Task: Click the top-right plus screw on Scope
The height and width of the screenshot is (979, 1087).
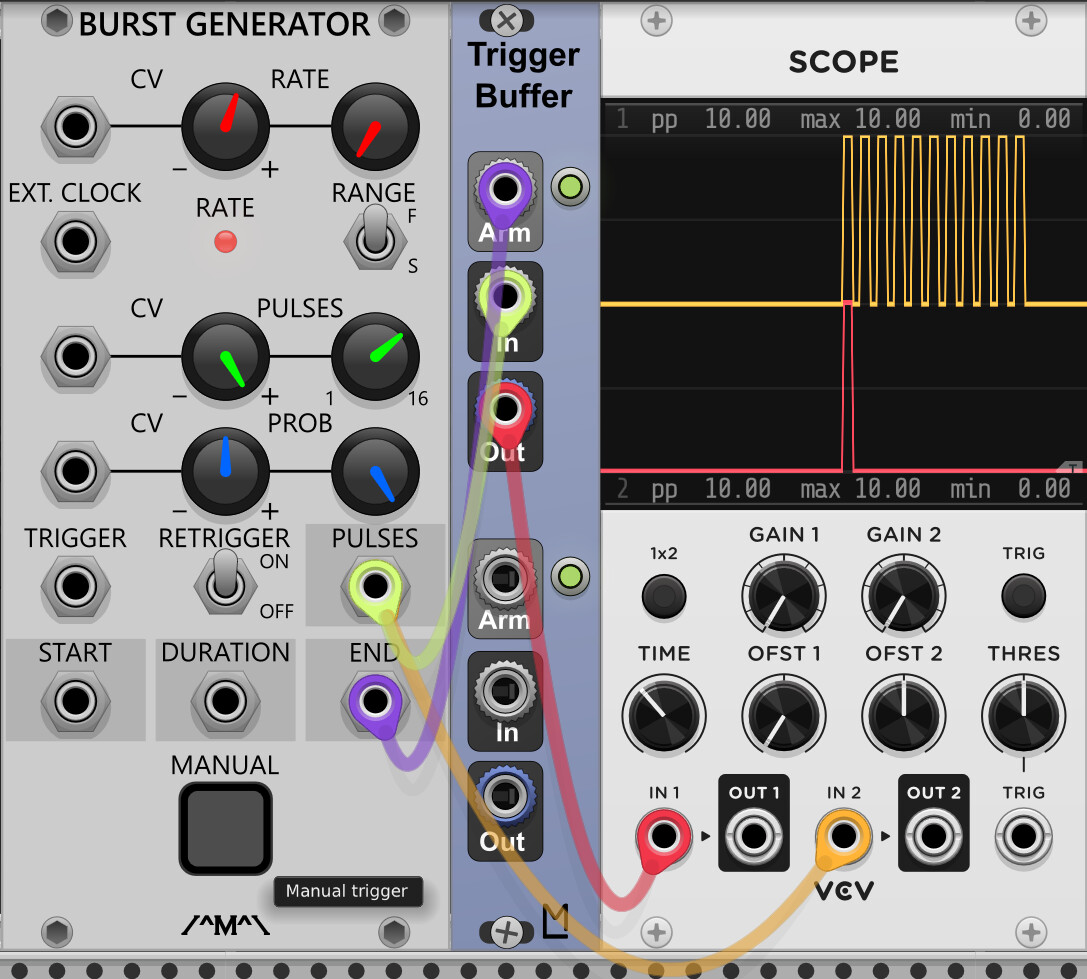Action: [x=1031, y=21]
